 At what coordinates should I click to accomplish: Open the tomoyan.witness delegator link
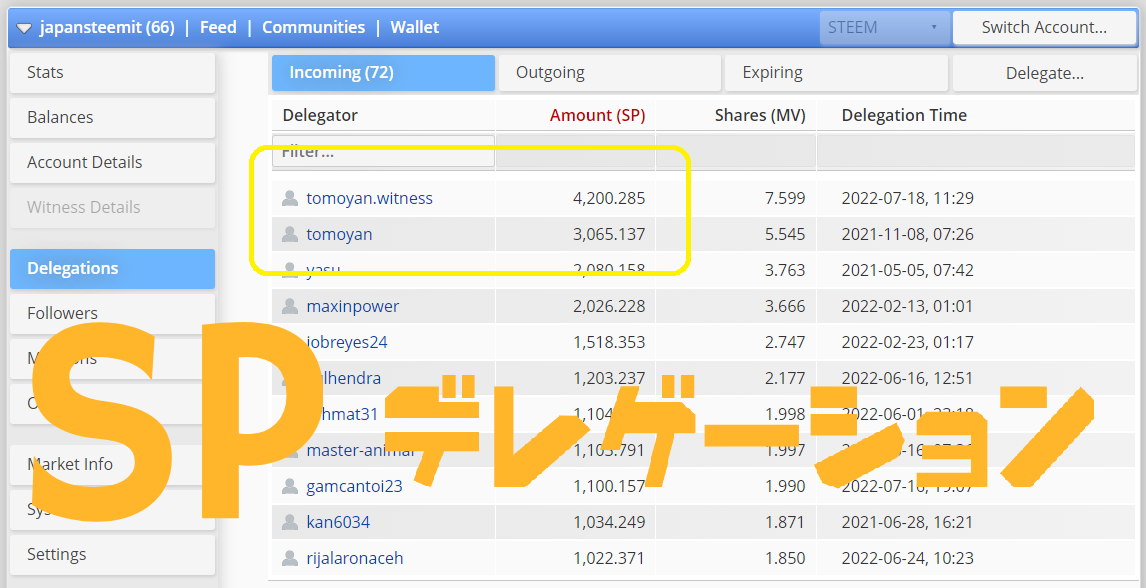pyautogui.click(x=369, y=199)
